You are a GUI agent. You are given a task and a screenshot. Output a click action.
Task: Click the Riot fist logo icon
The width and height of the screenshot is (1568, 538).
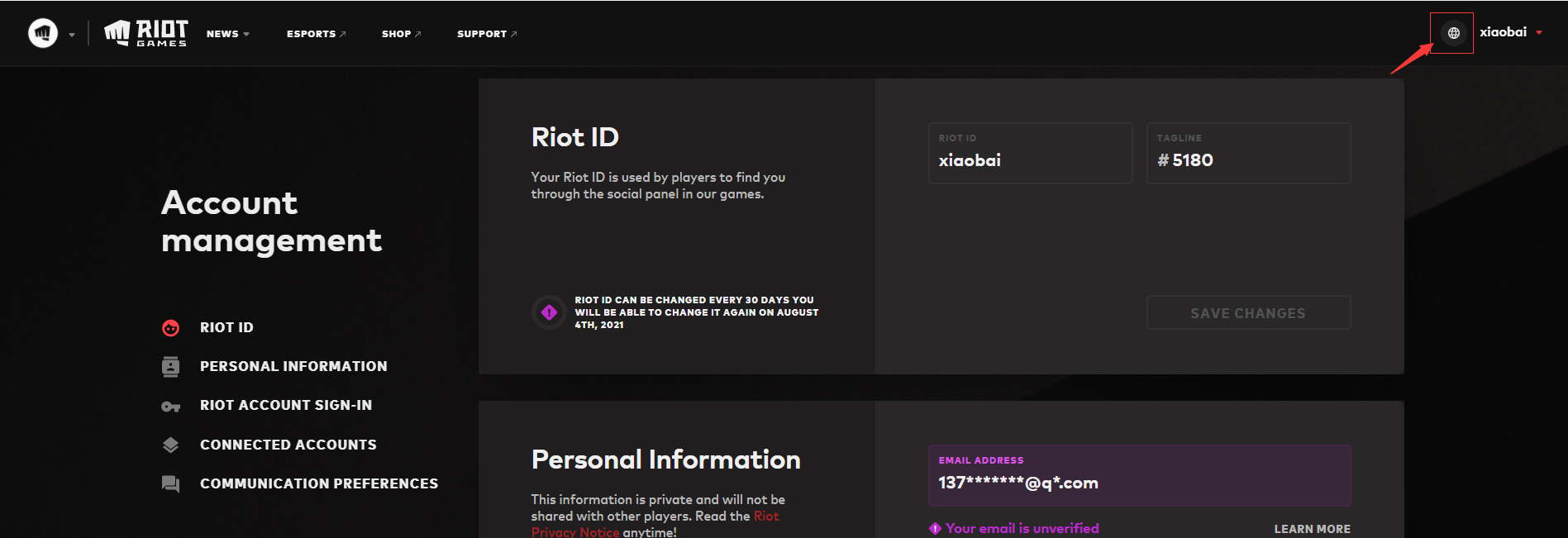[43, 33]
